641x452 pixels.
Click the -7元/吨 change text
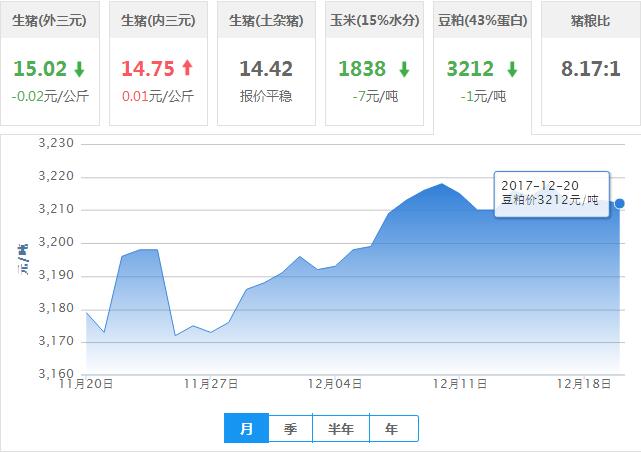(375, 96)
